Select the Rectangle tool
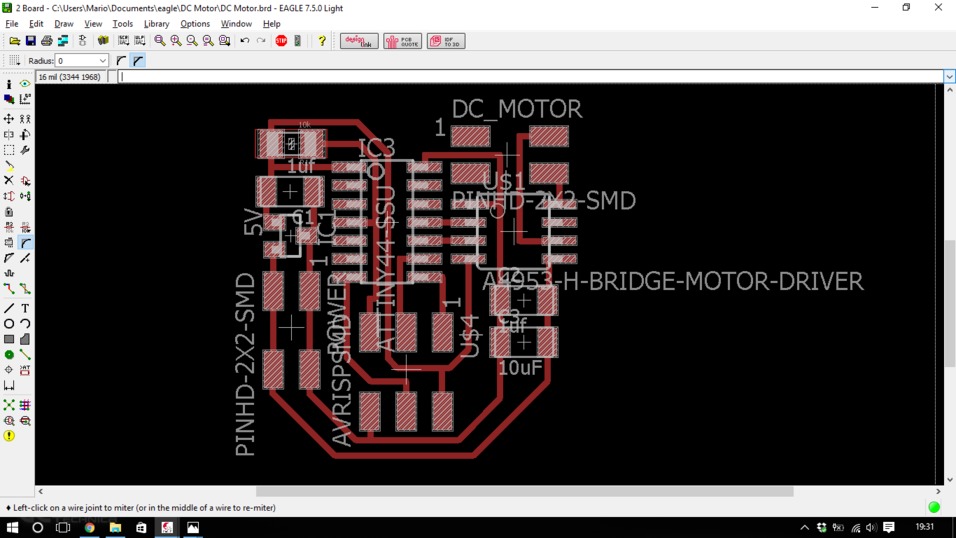 coord(9,339)
